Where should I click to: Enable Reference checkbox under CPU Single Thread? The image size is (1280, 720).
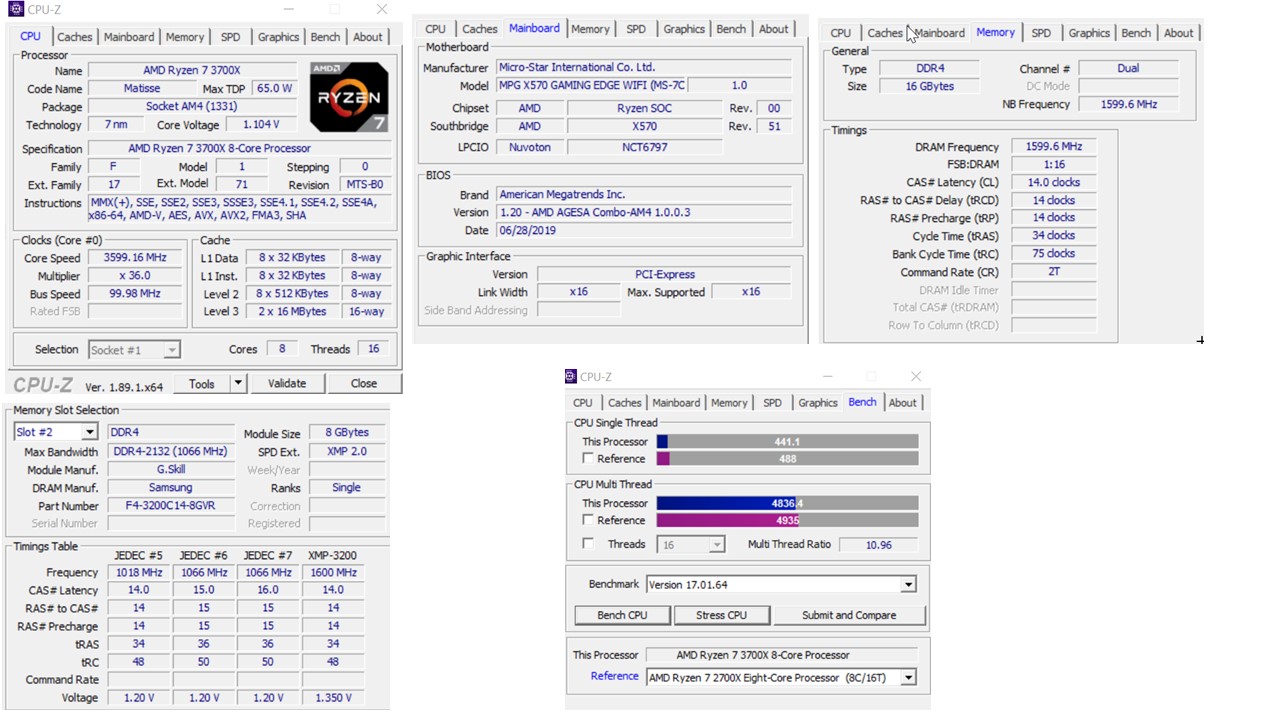588,459
